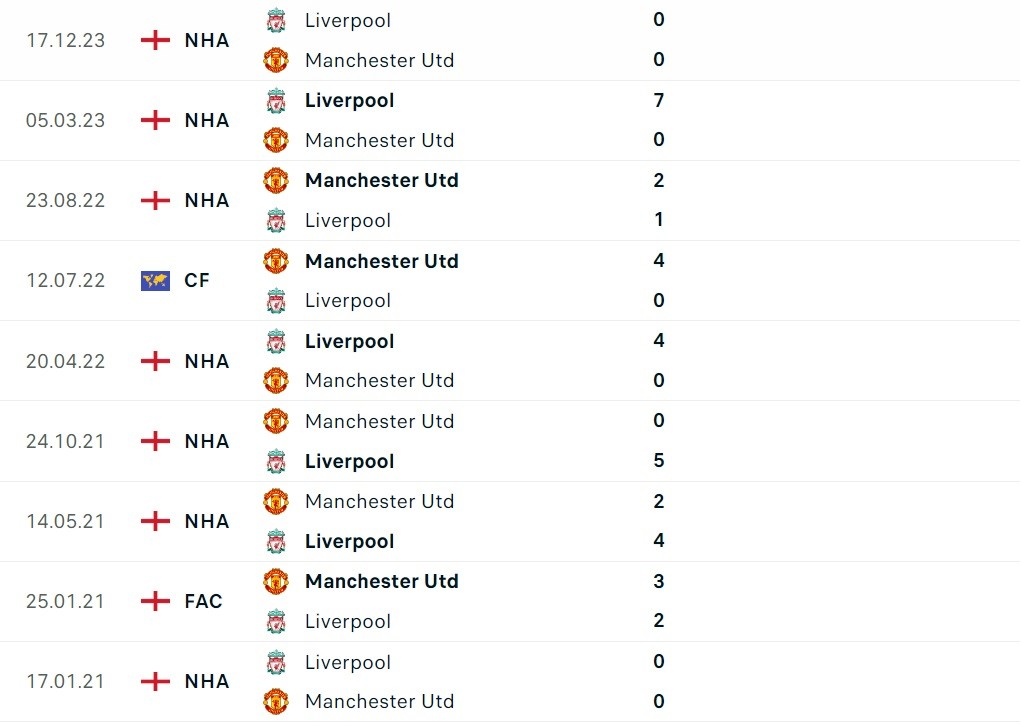Click Liverpool crest in 25.01.21 match
Screen dimensions: 1022x724
(276, 621)
